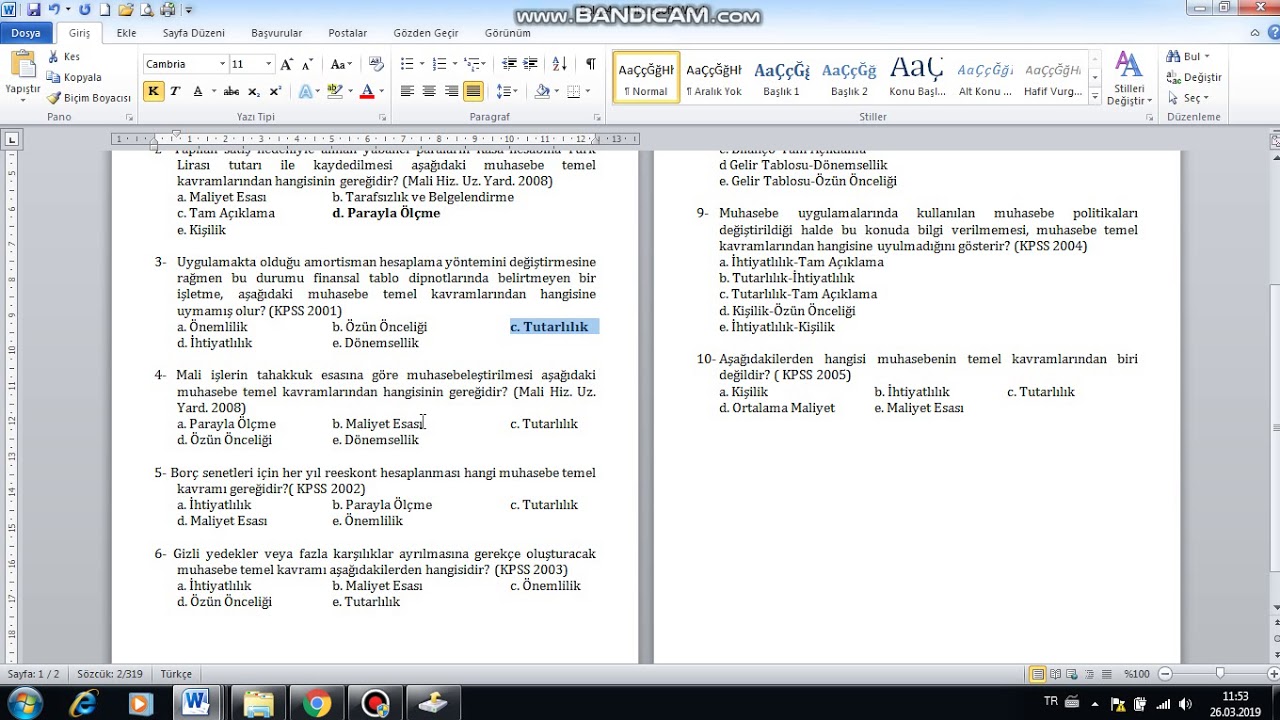Open the borders dropdown arrow
1280x720 pixels.
tap(587, 91)
